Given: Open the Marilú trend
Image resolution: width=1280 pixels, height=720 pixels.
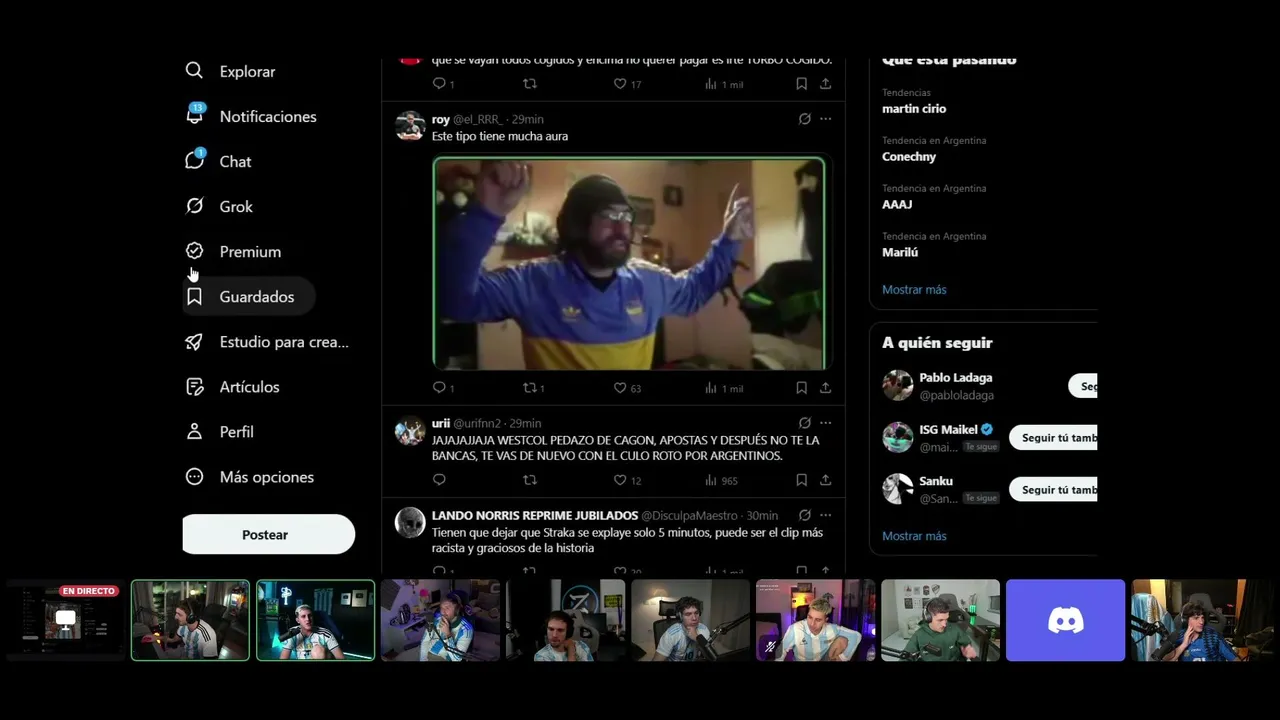Looking at the screenshot, I should click(900, 253).
